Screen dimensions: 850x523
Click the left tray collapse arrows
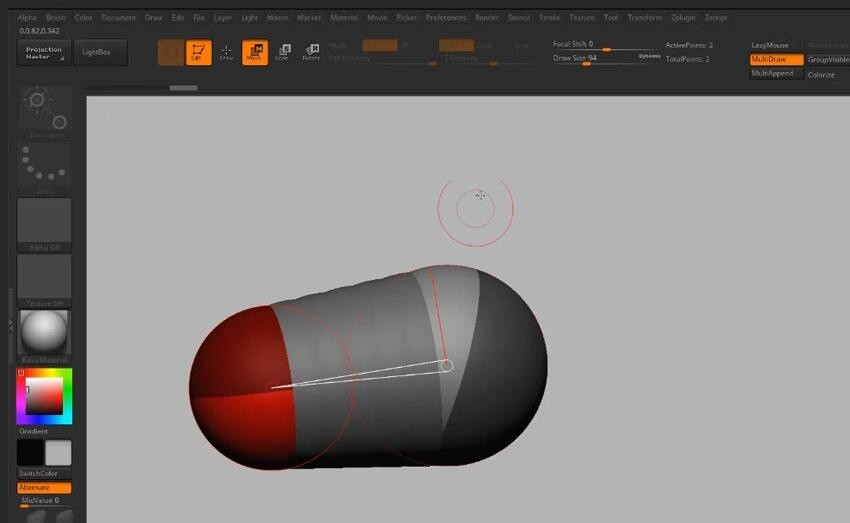11,325
